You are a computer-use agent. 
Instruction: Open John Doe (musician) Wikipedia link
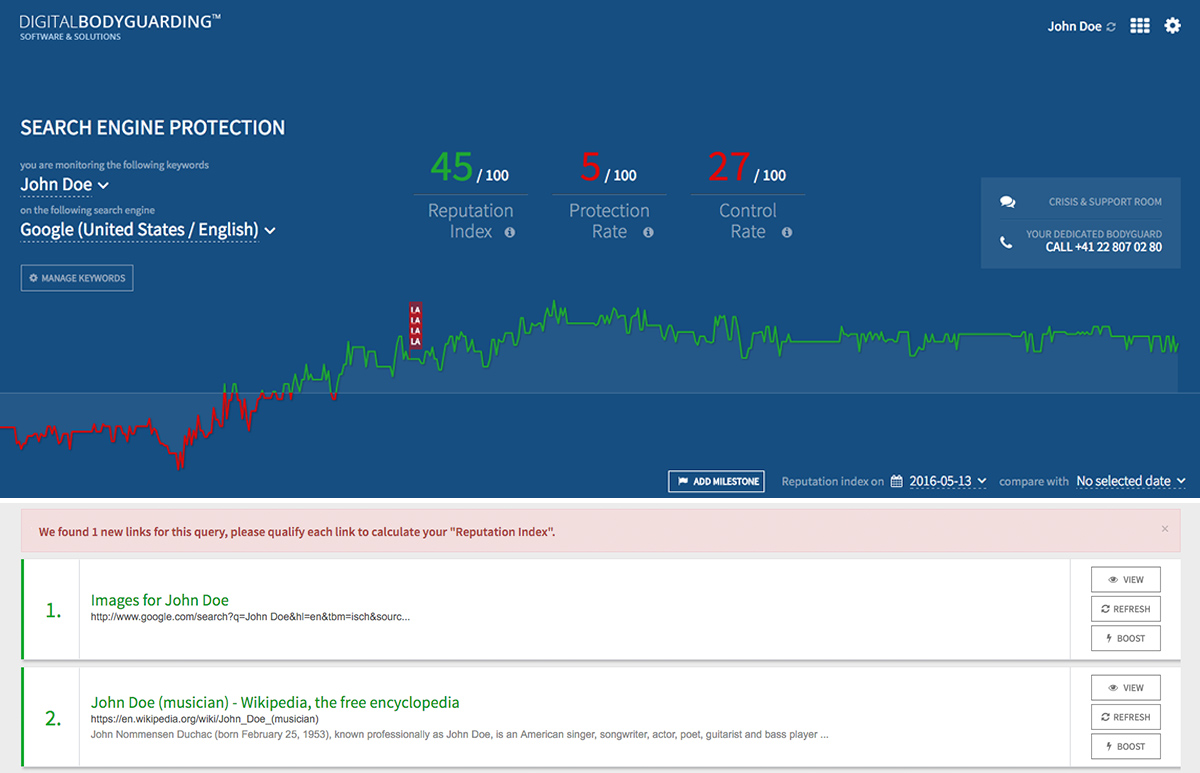pyautogui.click(x=275, y=702)
